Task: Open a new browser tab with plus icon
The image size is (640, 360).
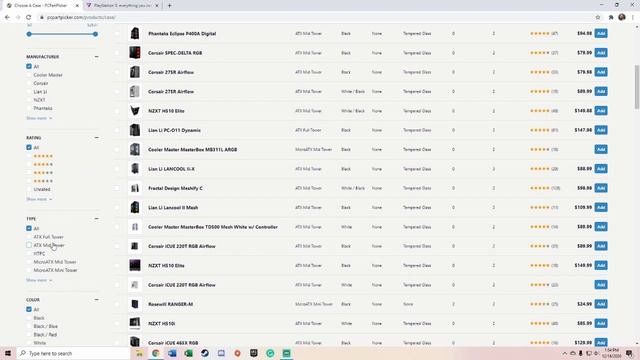Action: (169, 6)
